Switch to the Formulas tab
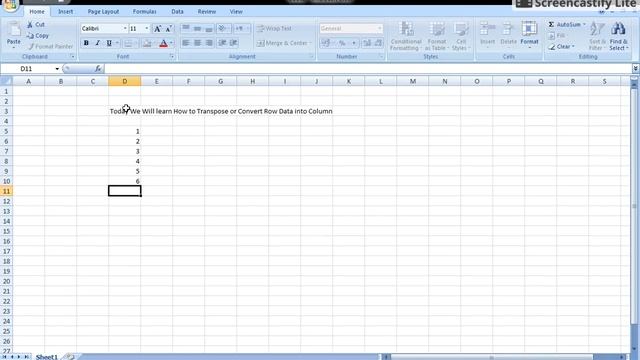Viewport: 640px width, 360px height. point(144,12)
